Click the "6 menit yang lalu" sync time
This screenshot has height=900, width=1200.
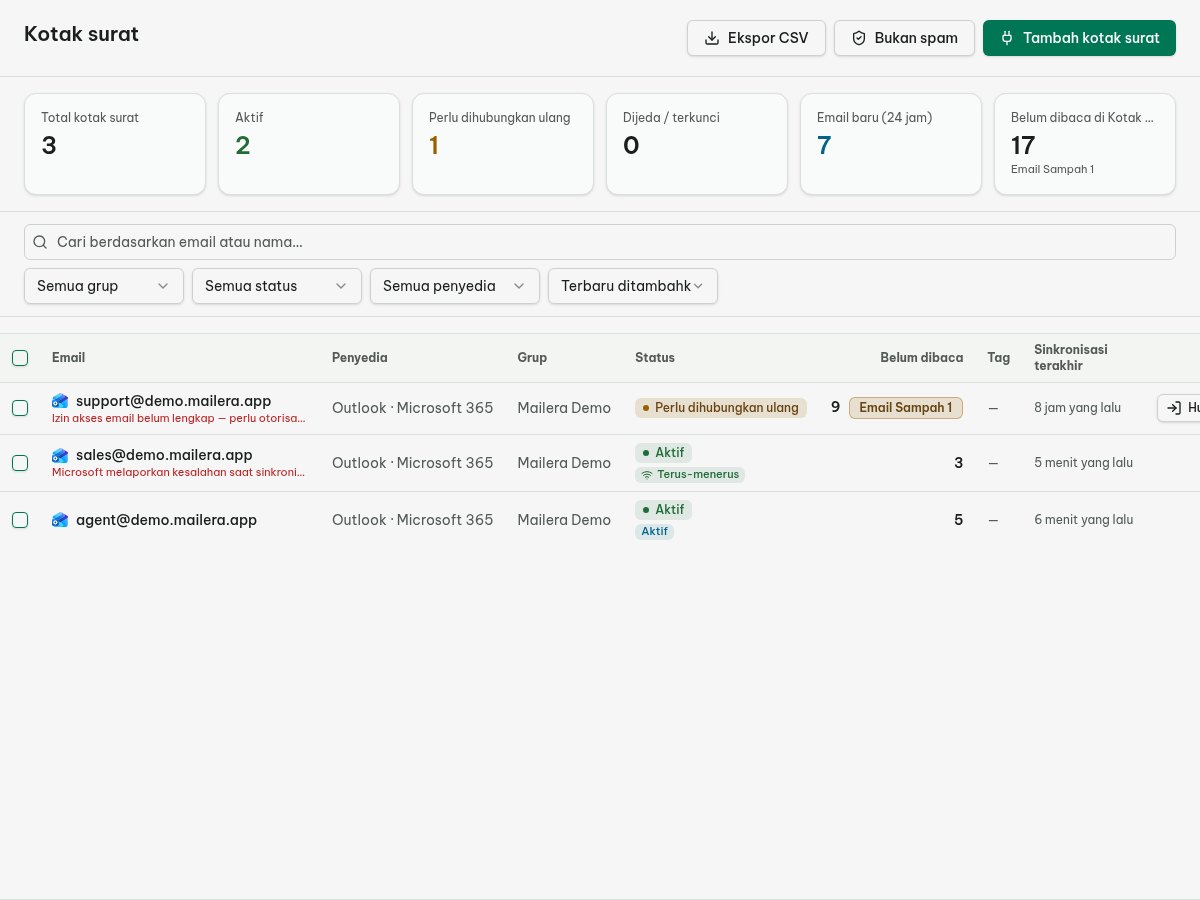[x=1084, y=520]
